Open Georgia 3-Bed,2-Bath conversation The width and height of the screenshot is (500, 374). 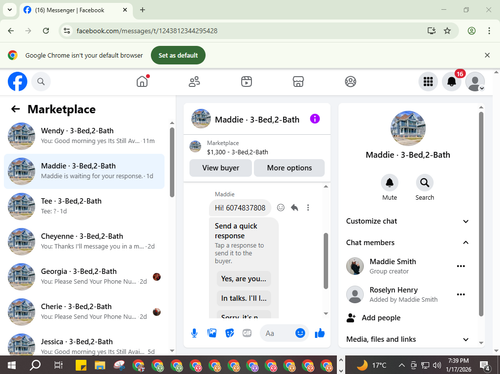click(84, 277)
